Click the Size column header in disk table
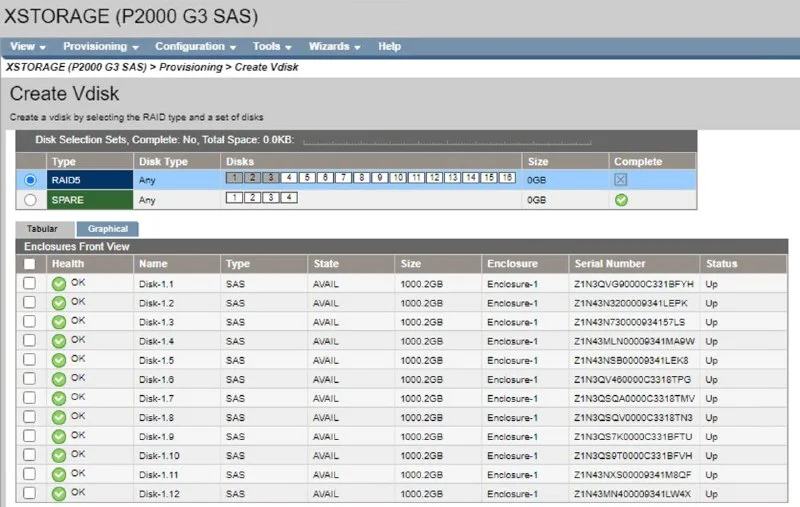 tap(411, 264)
